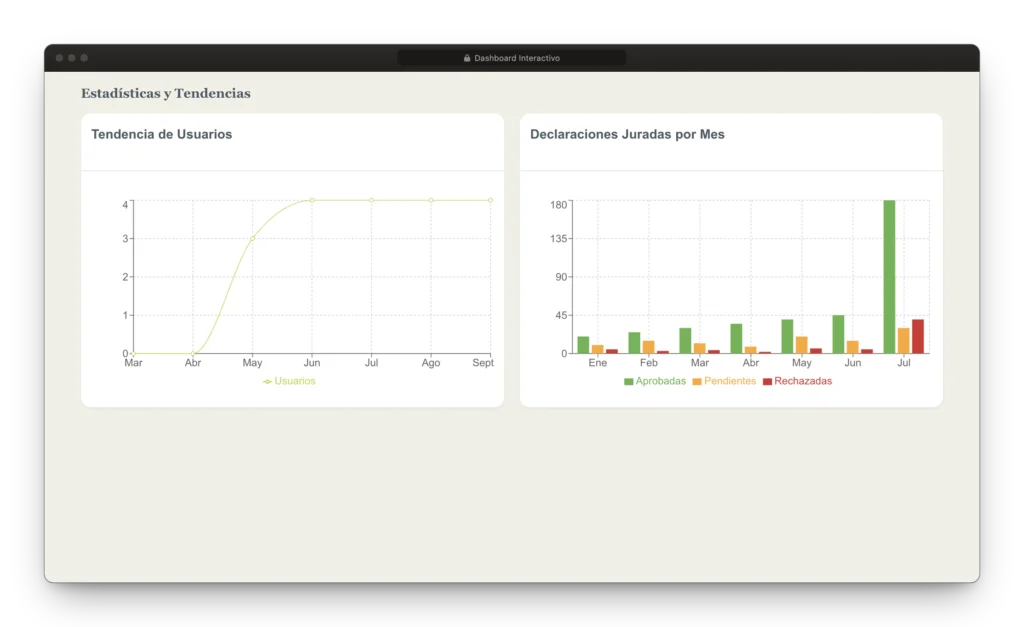Screen dimensions: 1024x627
Task: Click the green Aprobadas legend swatch
Action: (x=629, y=381)
